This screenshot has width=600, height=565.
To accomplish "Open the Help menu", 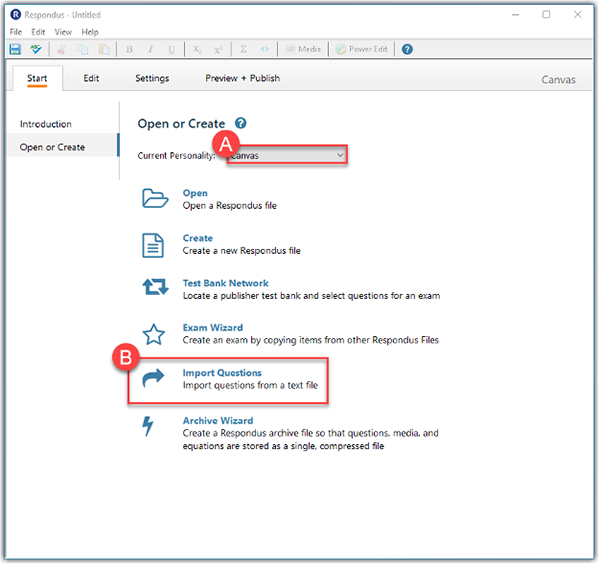I will (90, 32).
